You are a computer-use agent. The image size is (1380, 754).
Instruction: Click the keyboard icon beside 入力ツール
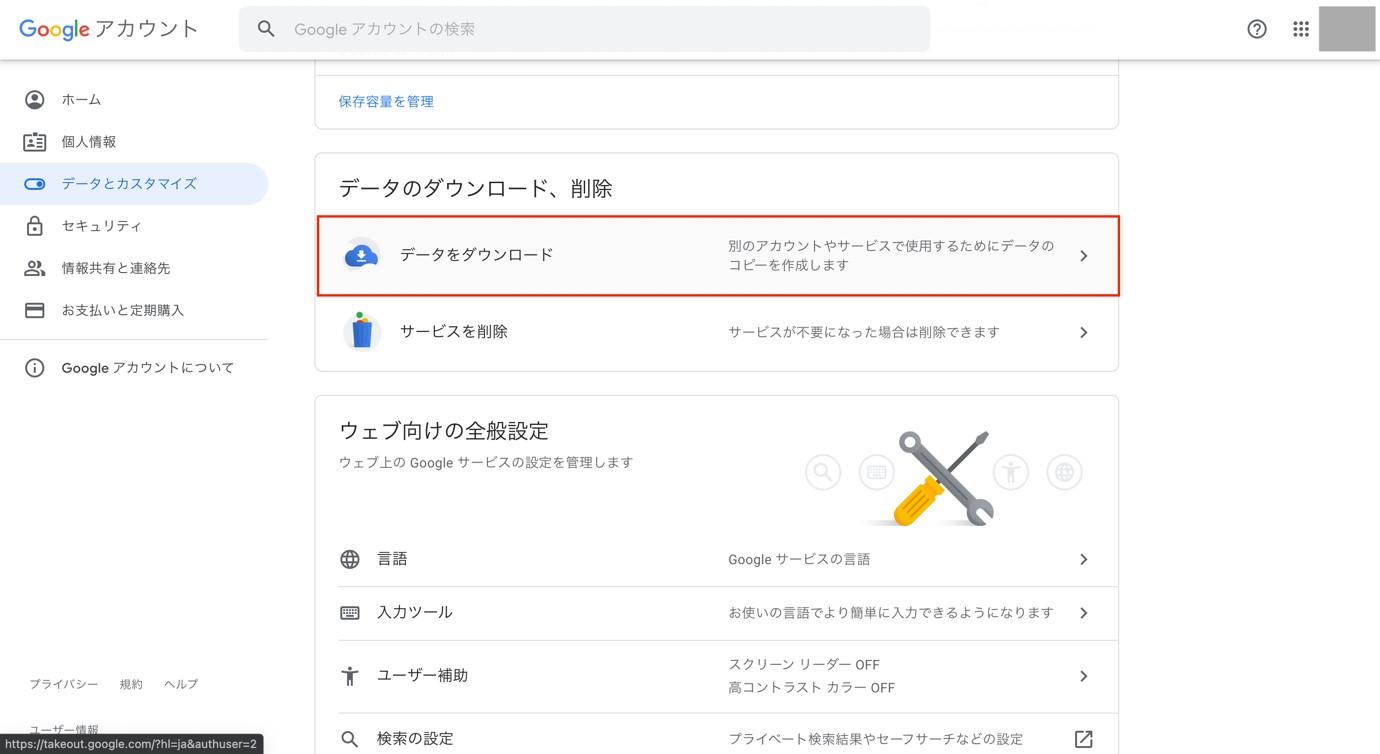349,611
